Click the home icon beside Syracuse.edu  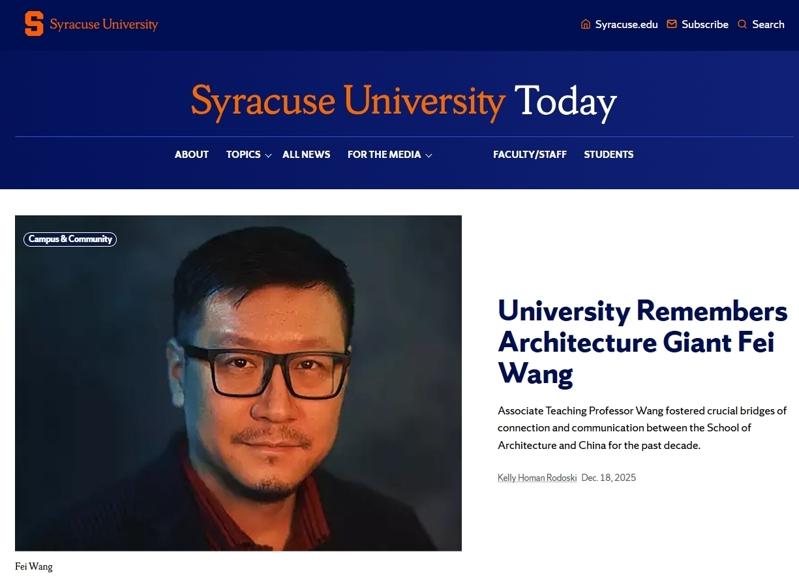586,24
